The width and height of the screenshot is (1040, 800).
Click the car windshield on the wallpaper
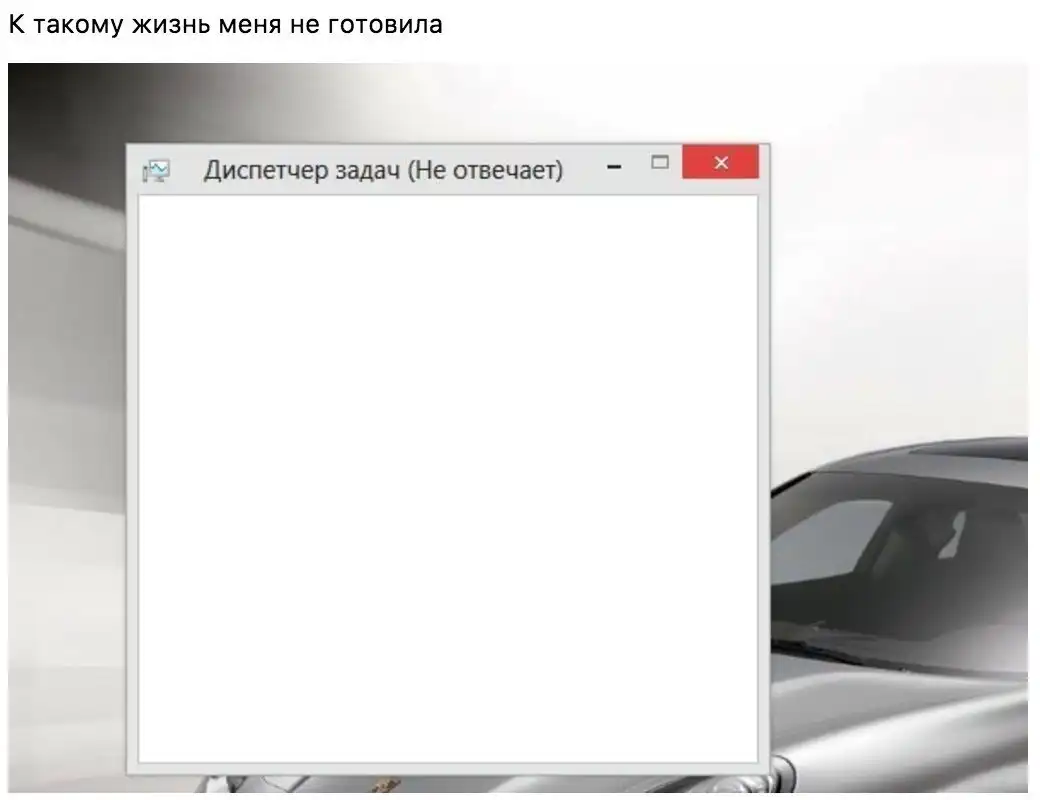(900, 560)
